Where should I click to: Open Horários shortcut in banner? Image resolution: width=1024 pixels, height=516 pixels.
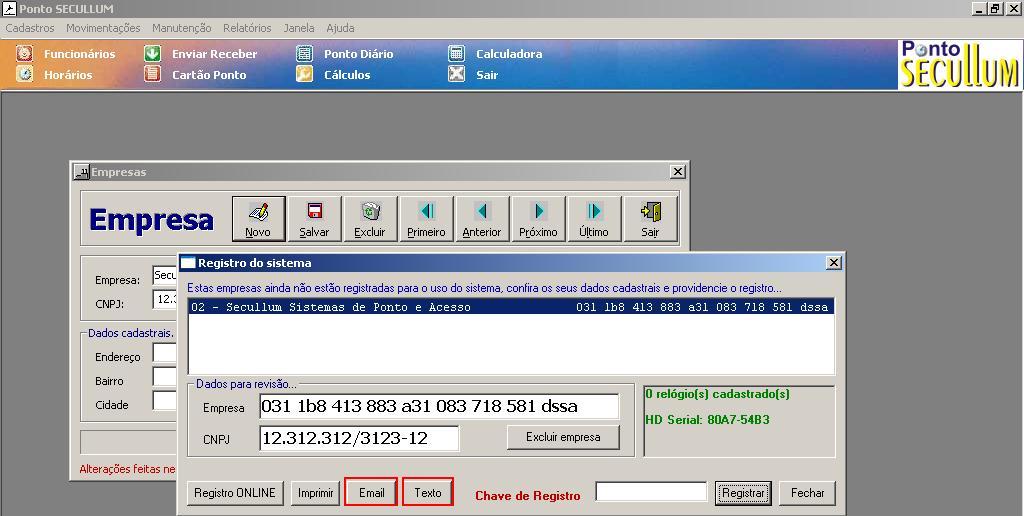(x=55, y=74)
